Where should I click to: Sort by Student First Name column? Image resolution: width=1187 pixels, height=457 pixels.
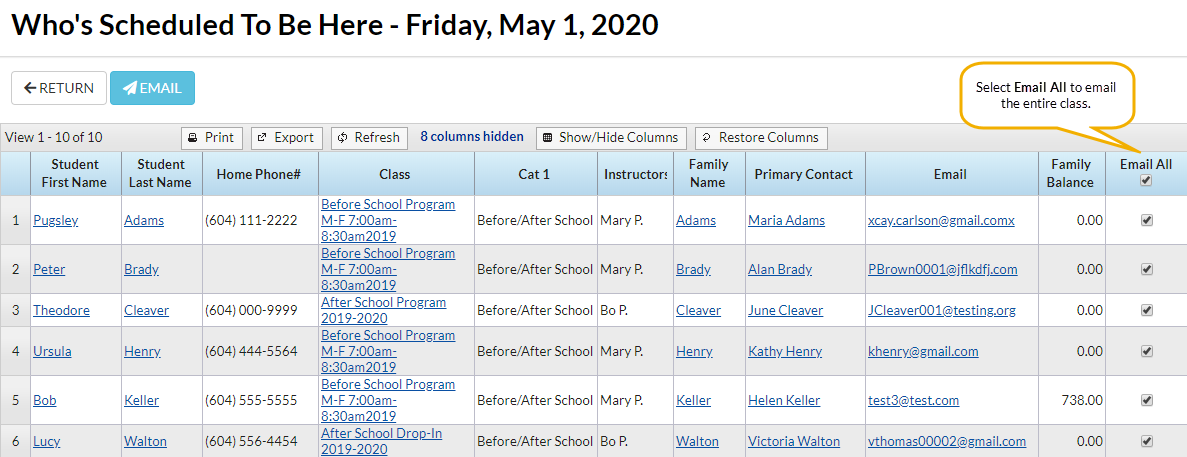pyautogui.click(x=75, y=174)
